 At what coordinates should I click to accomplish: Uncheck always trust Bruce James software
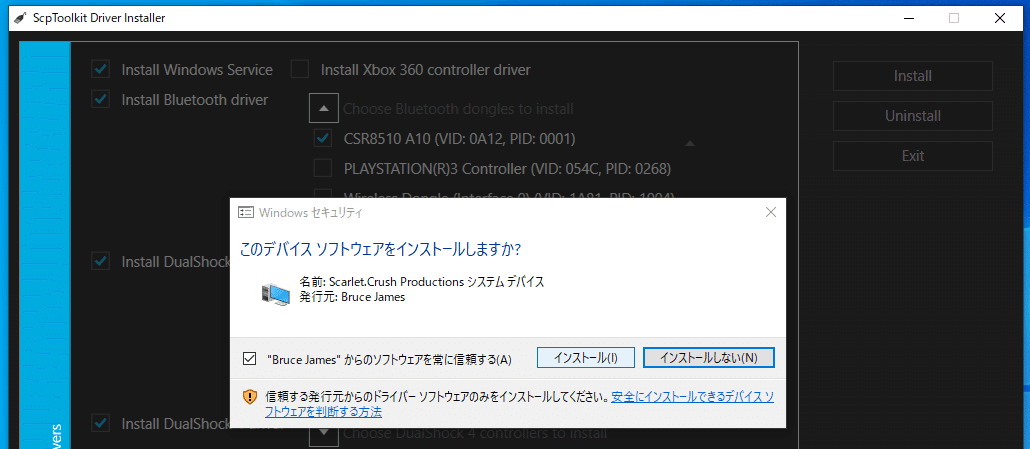pyautogui.click(x=250, y=358)
